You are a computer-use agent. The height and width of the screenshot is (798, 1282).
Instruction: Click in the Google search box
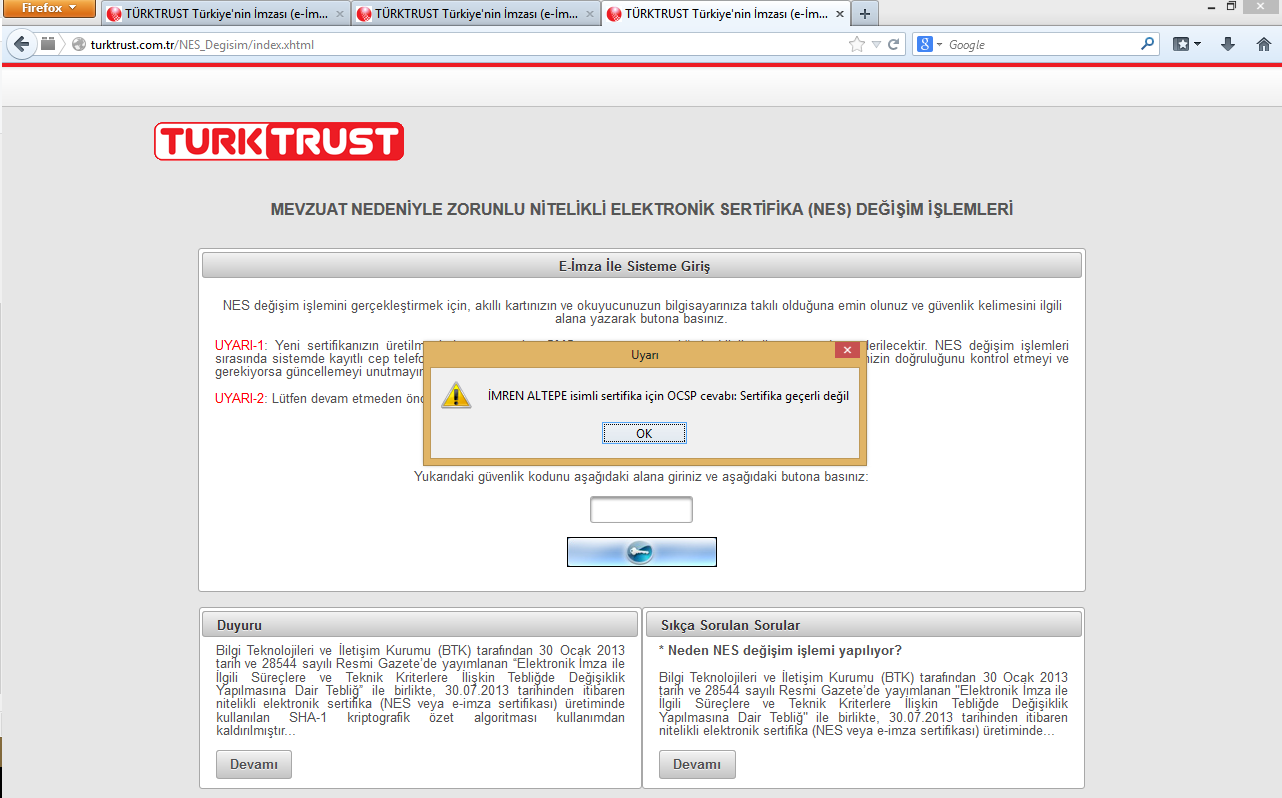coord(1041,45)
